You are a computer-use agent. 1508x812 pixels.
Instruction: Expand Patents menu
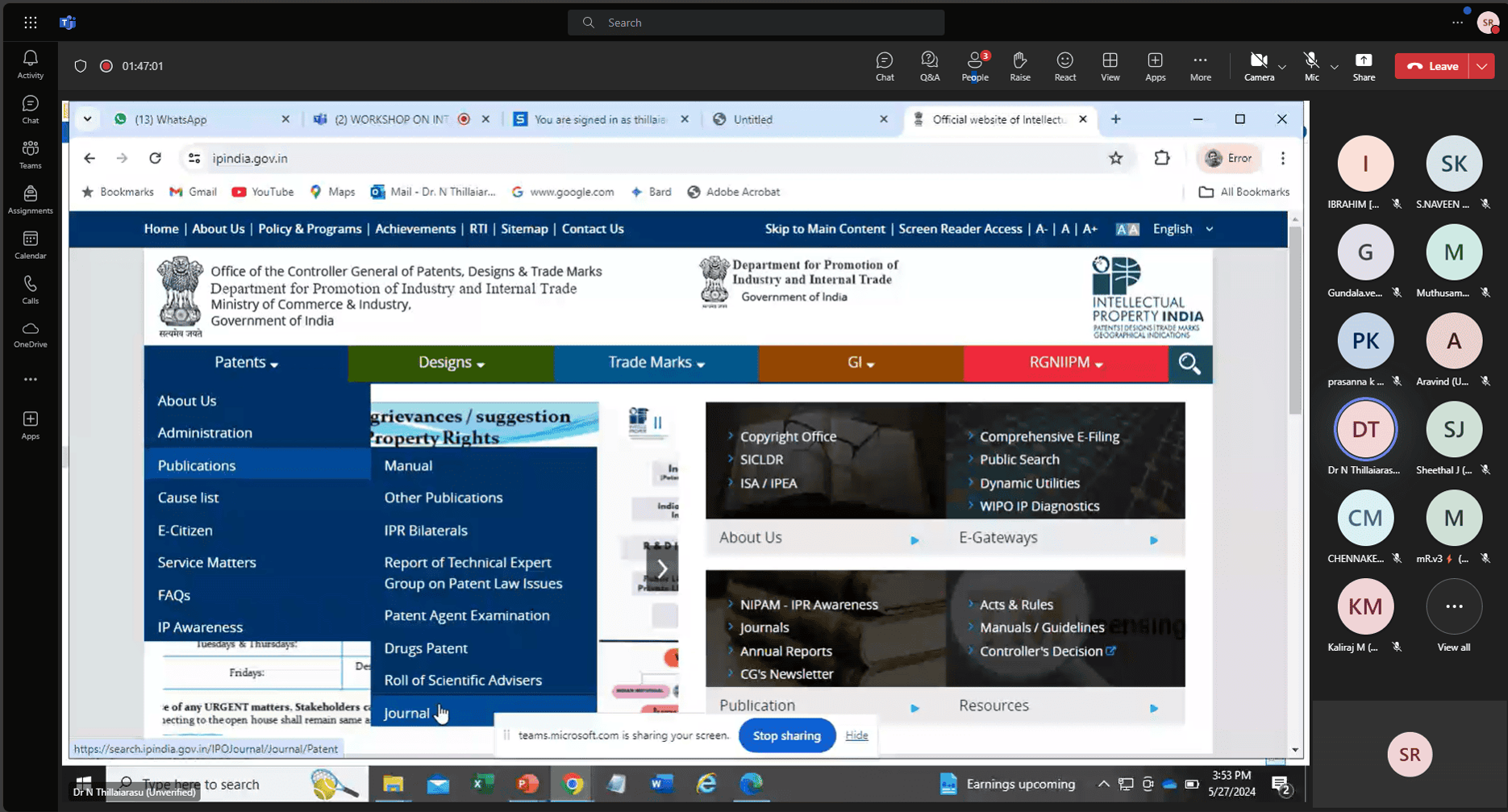[x=246, y=363]
